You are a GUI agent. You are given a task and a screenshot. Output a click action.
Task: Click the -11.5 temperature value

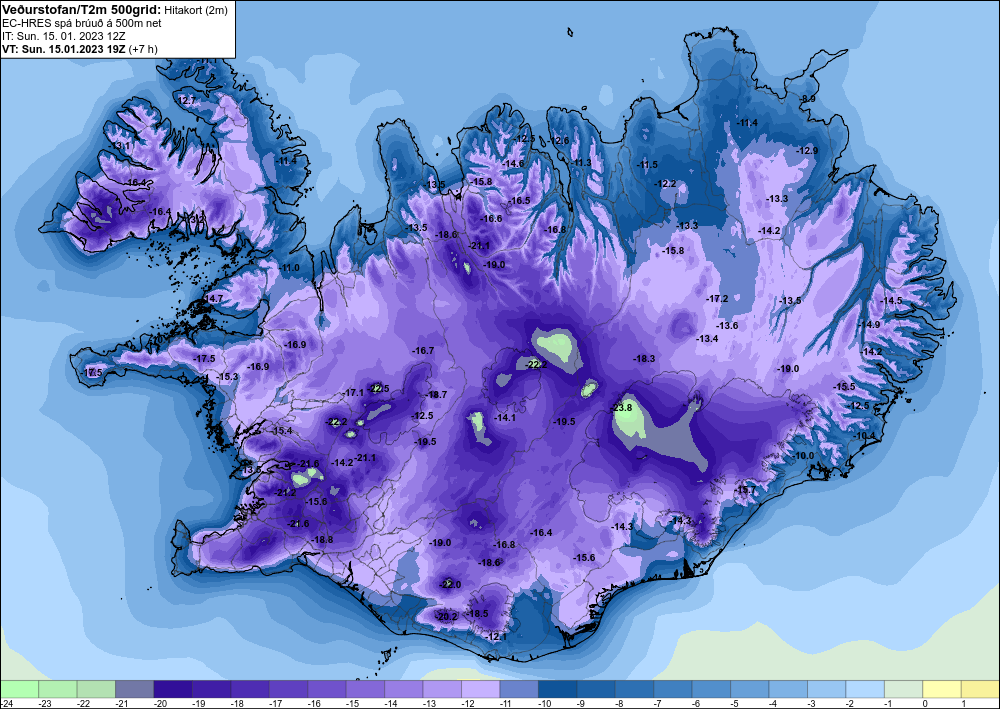pyautogui.click(x=647, y=164)
